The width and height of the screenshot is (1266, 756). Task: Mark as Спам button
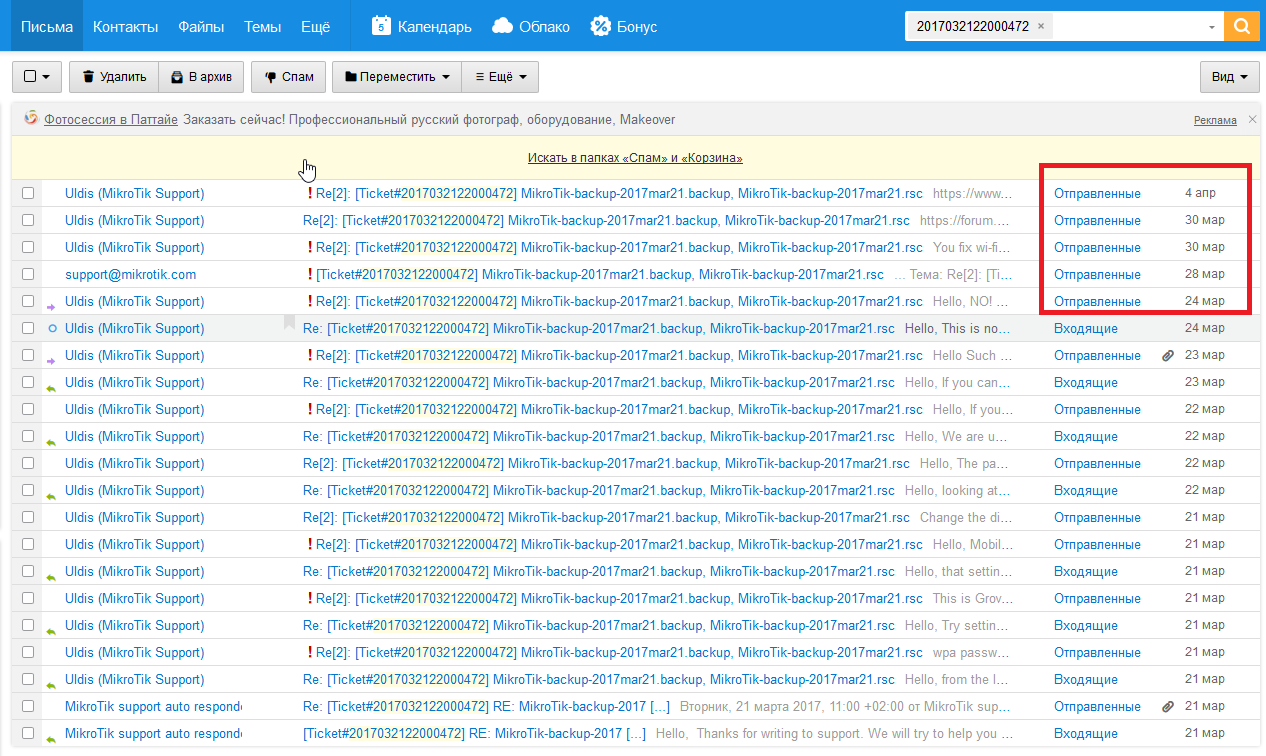289,77
